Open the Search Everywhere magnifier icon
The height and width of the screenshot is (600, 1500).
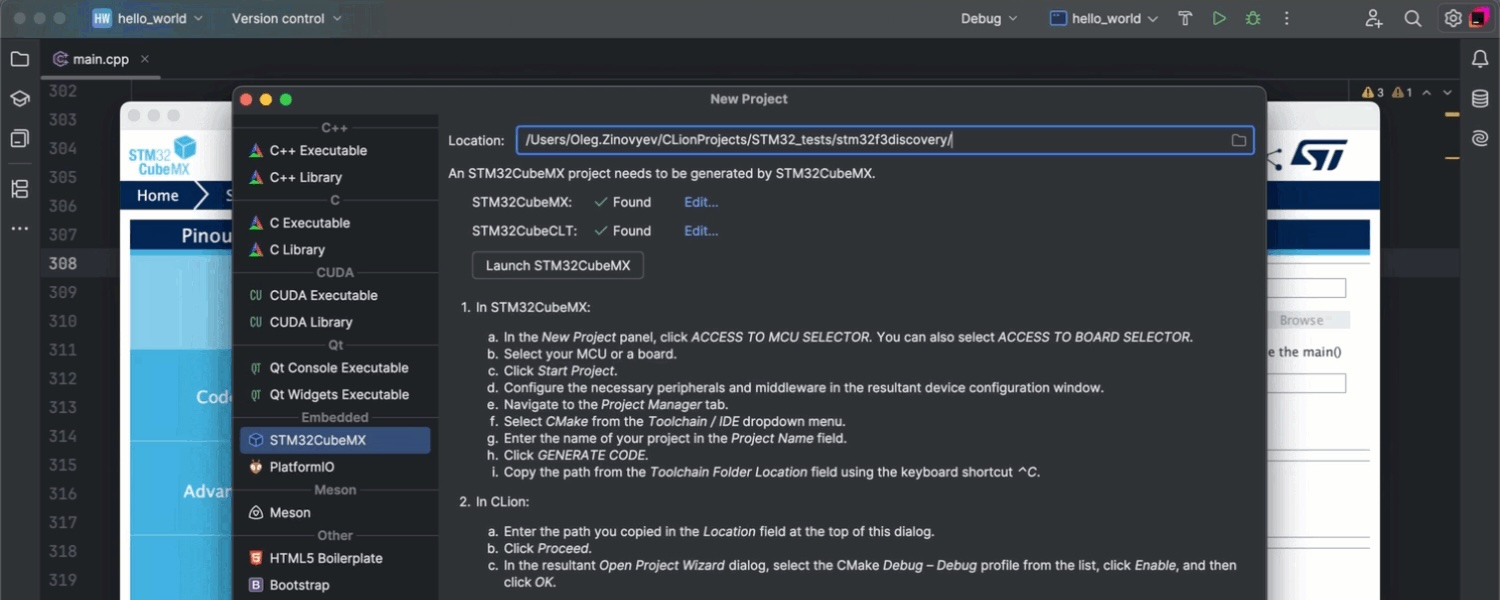(1413, 18)
